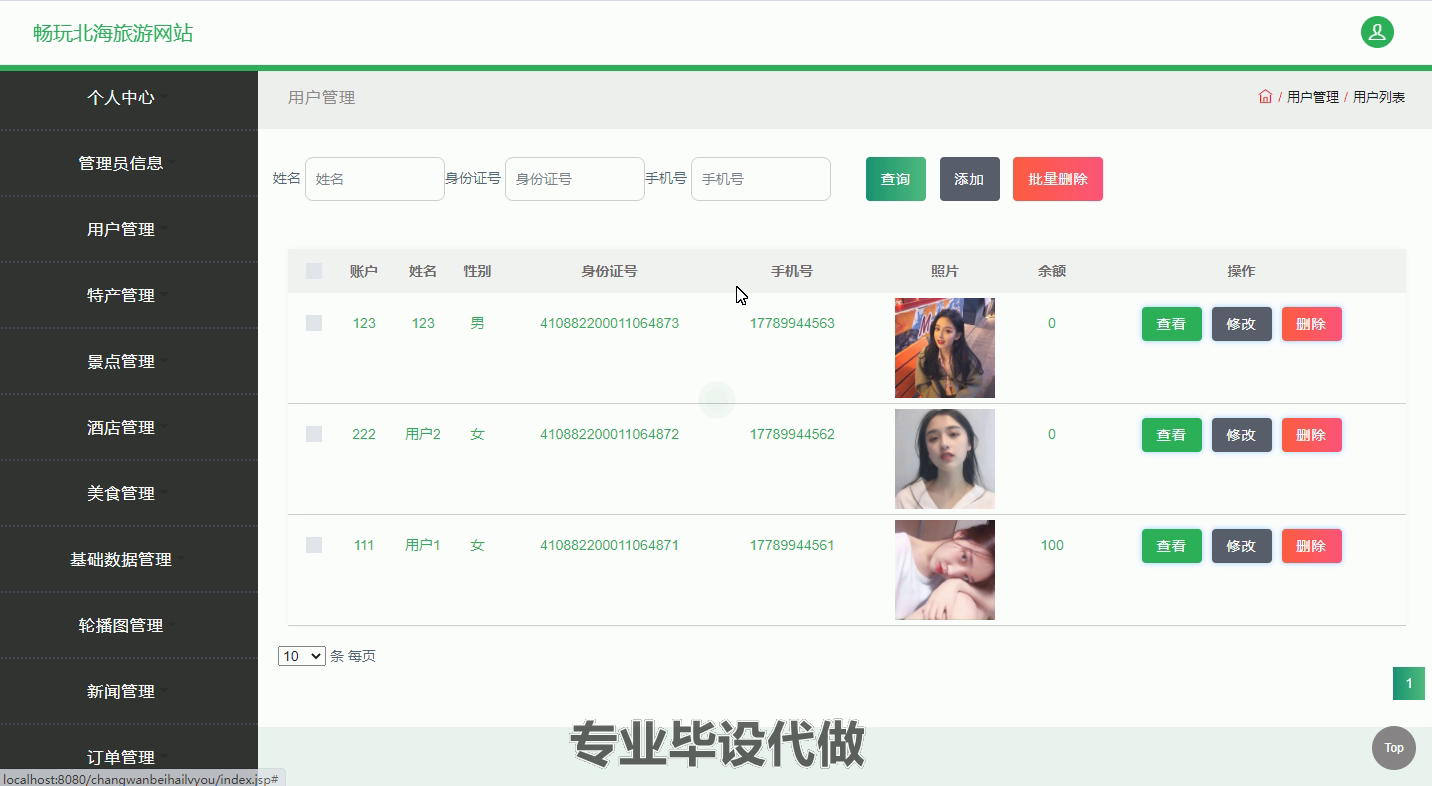Click the name cell 用户2

423,434
